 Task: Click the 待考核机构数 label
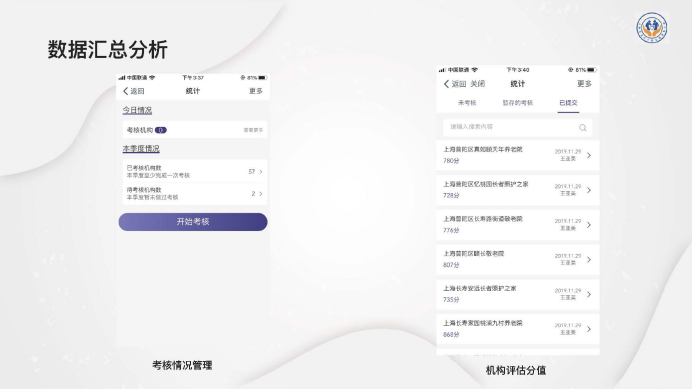pos(144,190)
